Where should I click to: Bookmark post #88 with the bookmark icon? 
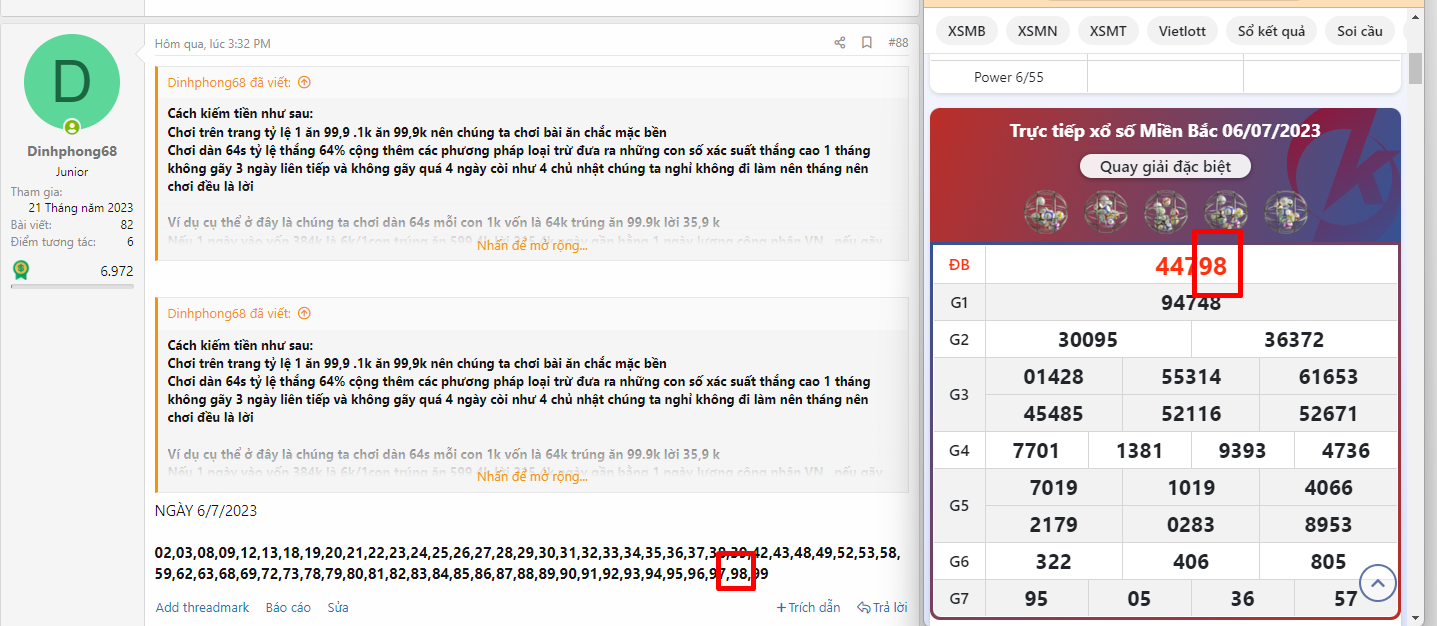(867, 43)
